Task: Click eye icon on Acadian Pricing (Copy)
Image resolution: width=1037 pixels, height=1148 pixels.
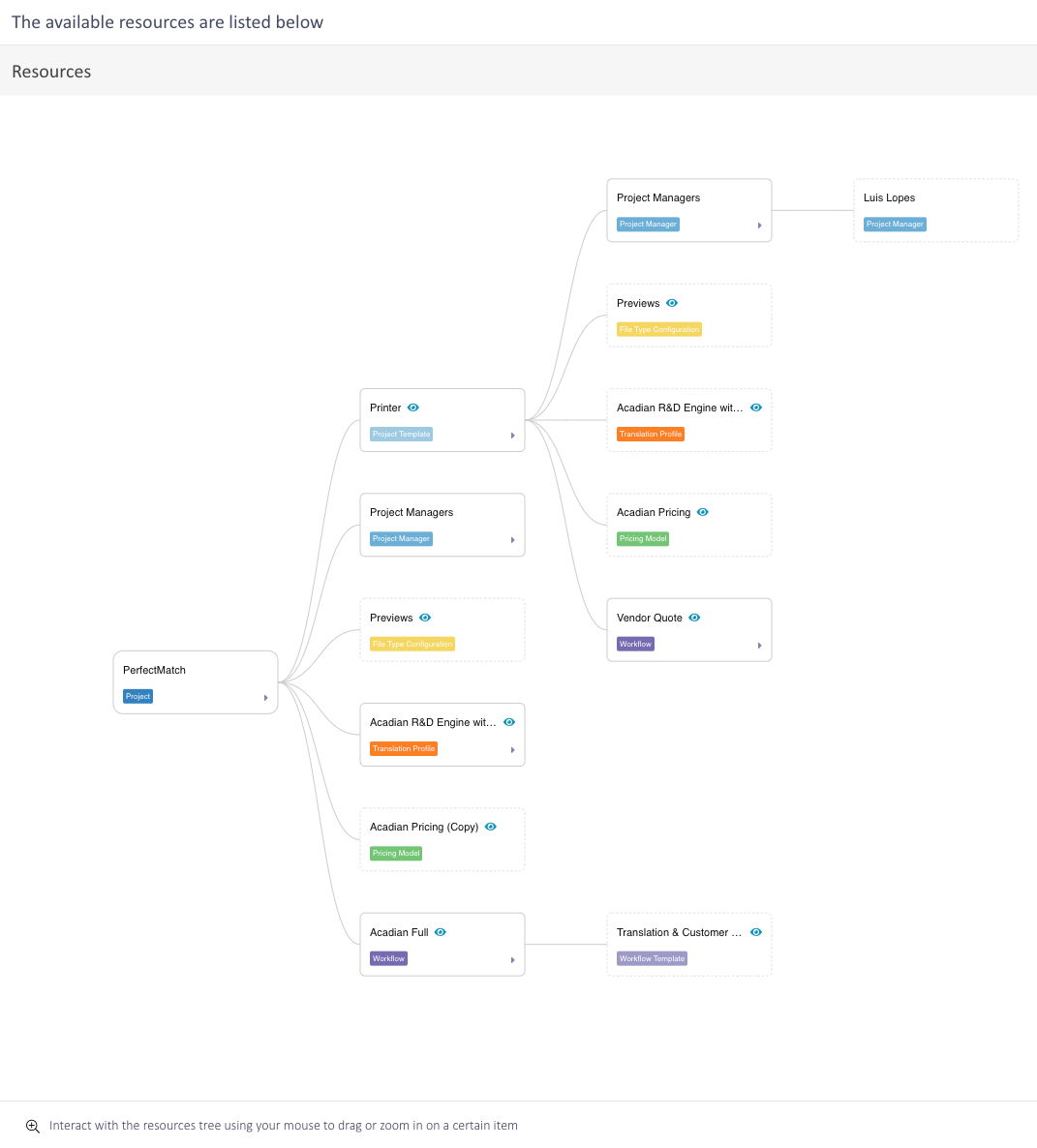Action: click(x=491, y=827)
